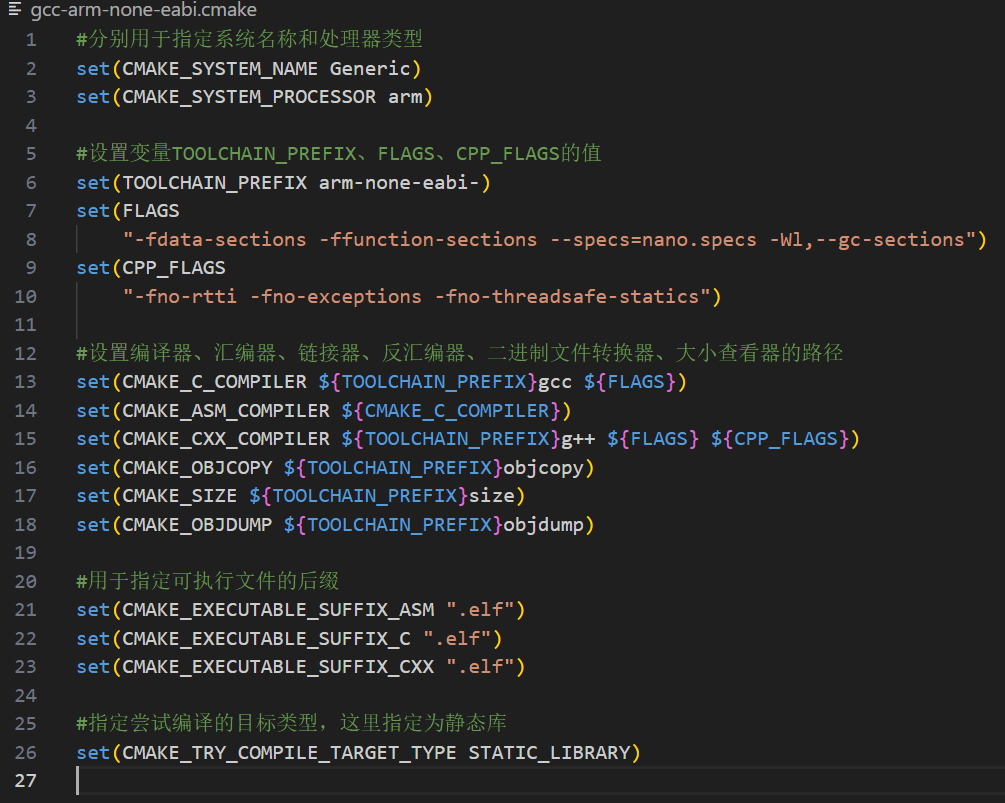Screen dimensions: 1005x803
Task: Click the -fno-threadsafe-statics flag text
Action: 567,297
